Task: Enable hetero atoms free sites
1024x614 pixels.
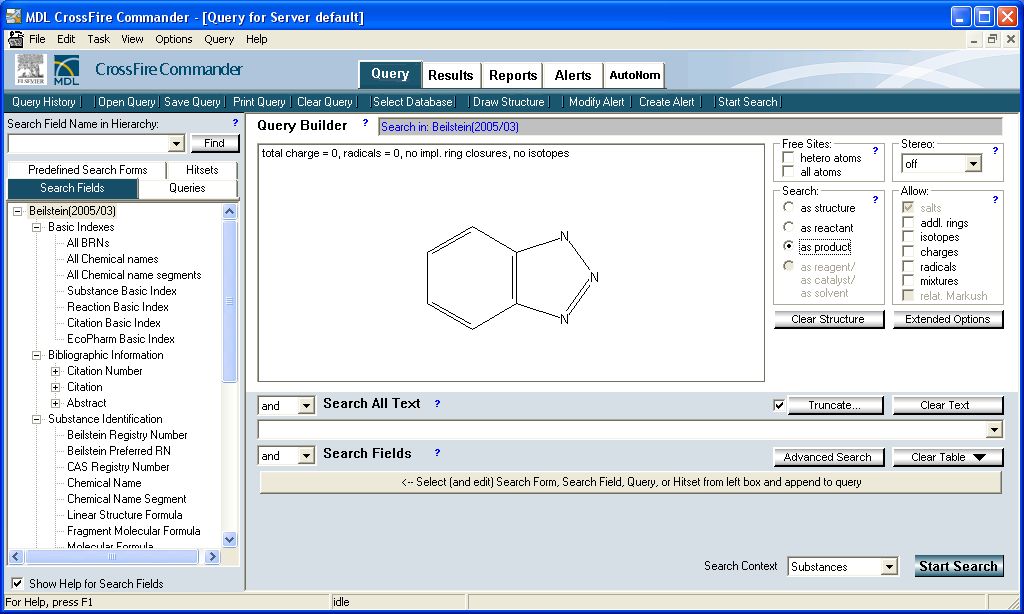Action: click(788, 157)
